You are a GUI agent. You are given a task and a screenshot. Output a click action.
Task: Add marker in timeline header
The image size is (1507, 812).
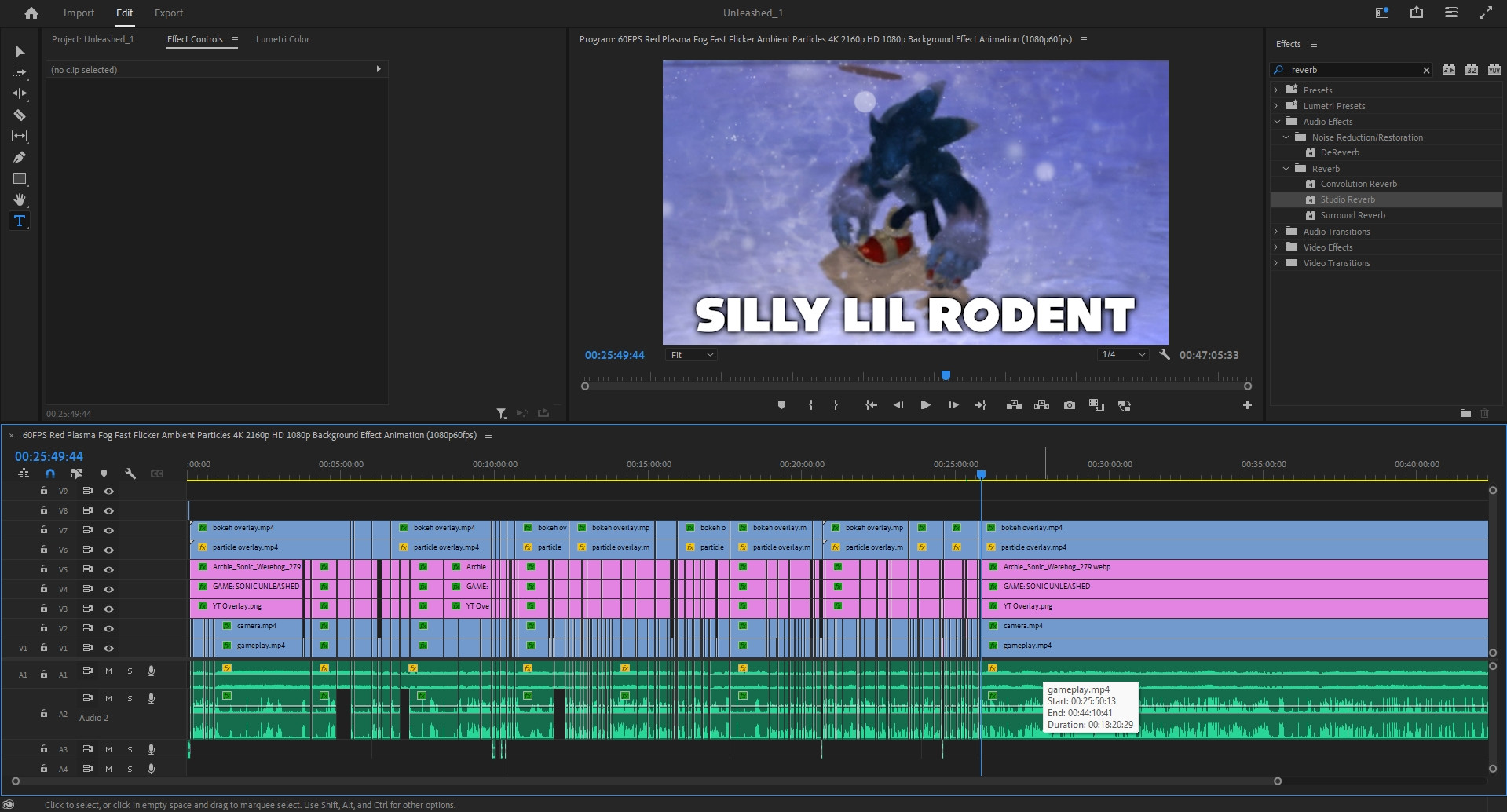[x=104, y=474]
